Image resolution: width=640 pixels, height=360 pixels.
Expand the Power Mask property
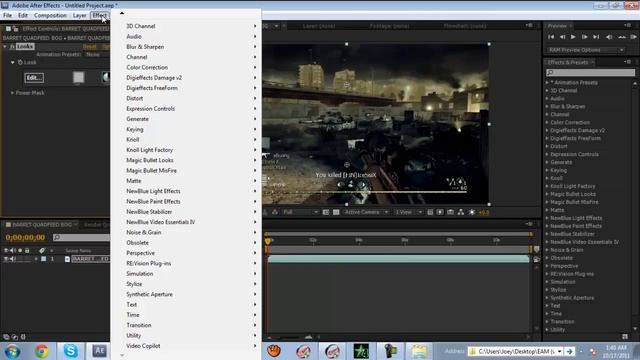pos(12,93)
